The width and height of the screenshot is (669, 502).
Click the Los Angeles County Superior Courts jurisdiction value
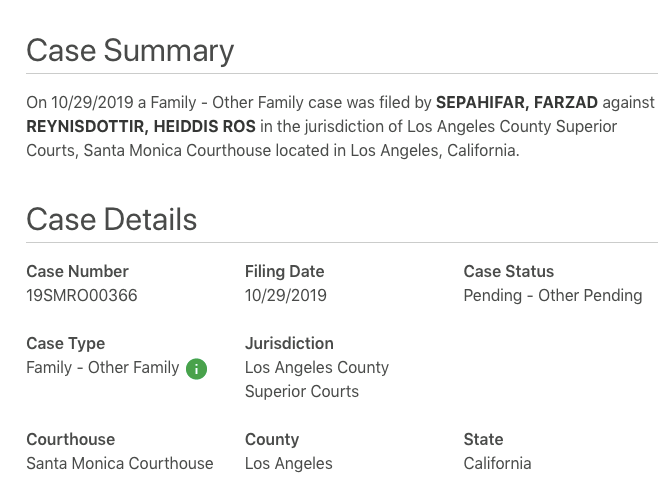317,379
